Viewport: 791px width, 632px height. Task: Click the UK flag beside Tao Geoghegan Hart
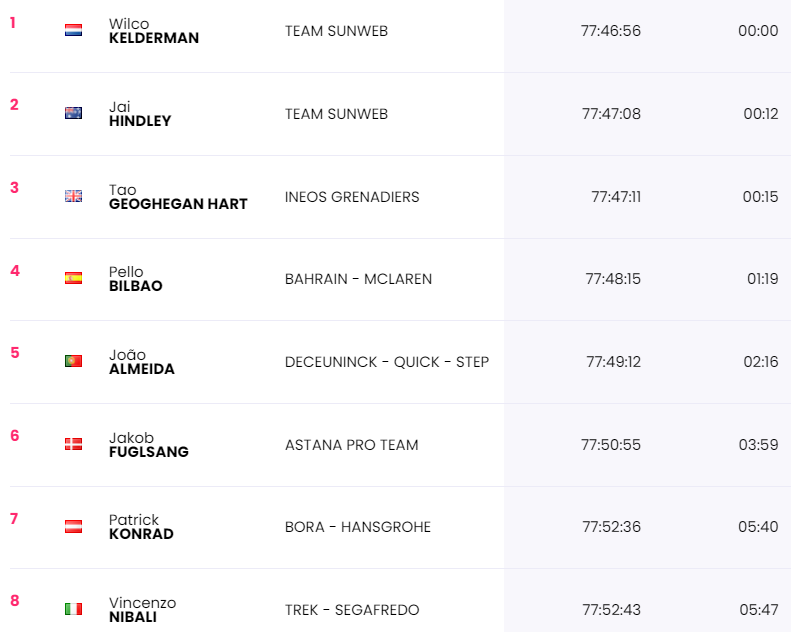coord(73,196)
